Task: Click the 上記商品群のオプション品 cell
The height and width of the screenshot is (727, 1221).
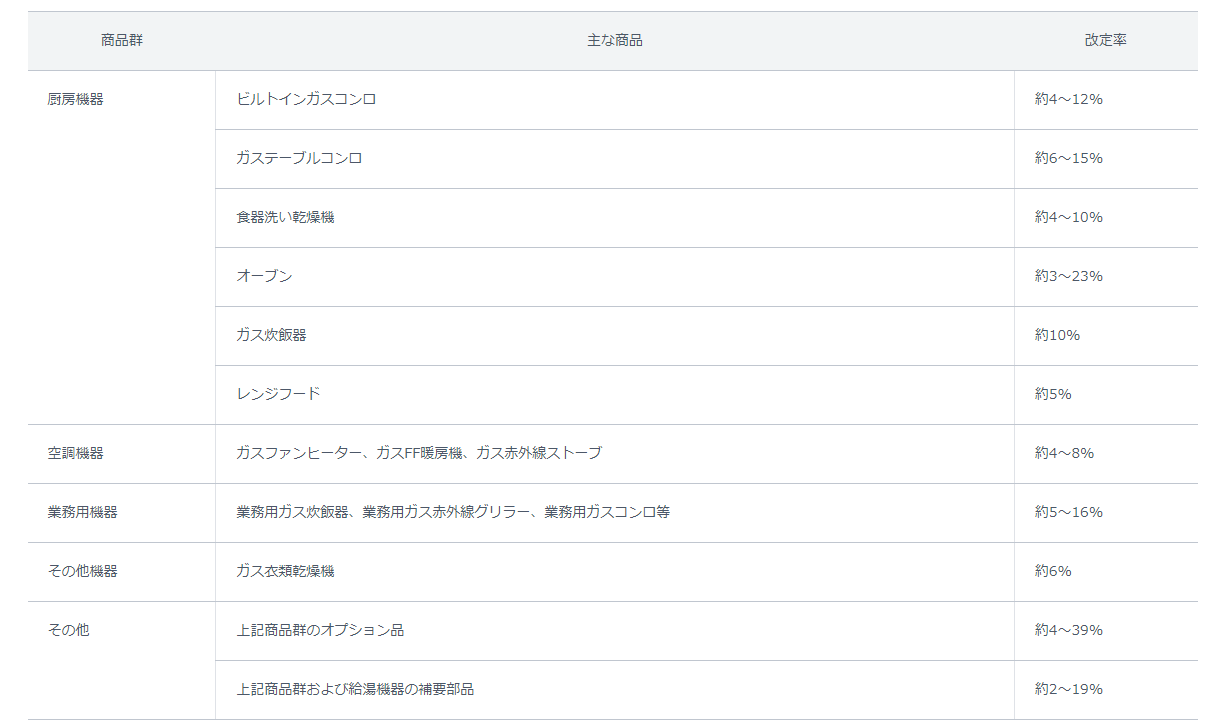Action: (320, 630)
